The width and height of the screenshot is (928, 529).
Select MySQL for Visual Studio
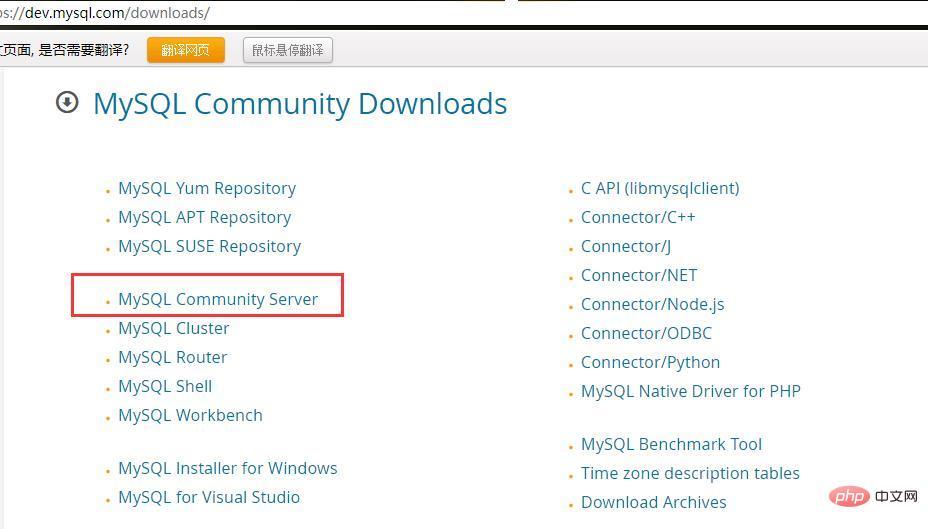(209, 497)
